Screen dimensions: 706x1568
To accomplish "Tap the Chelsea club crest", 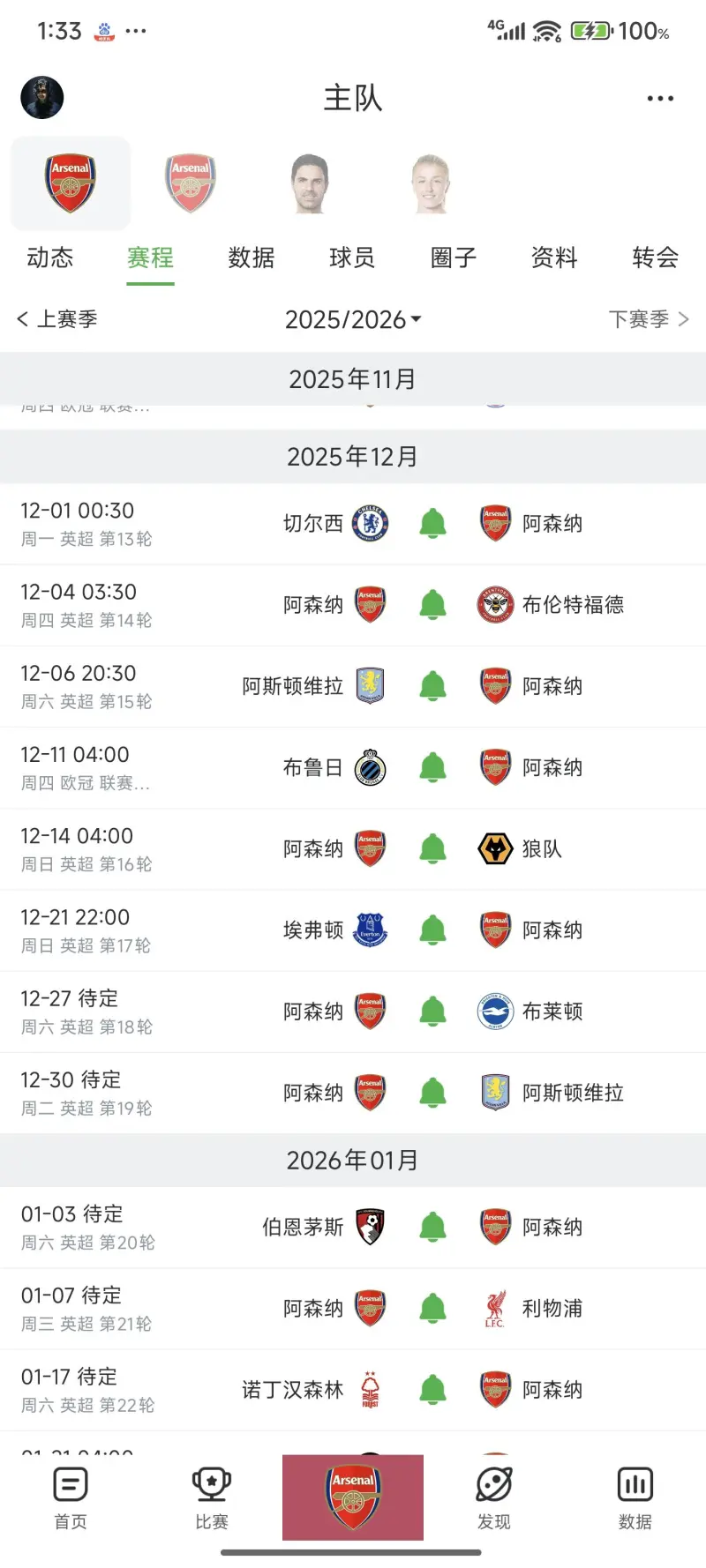I will (x=371, y=523).
